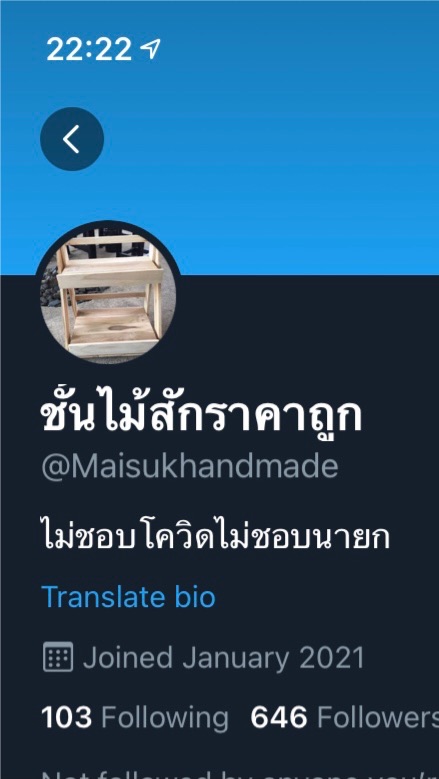
Task: Tap the calendar icon beside the join date
Action: click(58, 657)
